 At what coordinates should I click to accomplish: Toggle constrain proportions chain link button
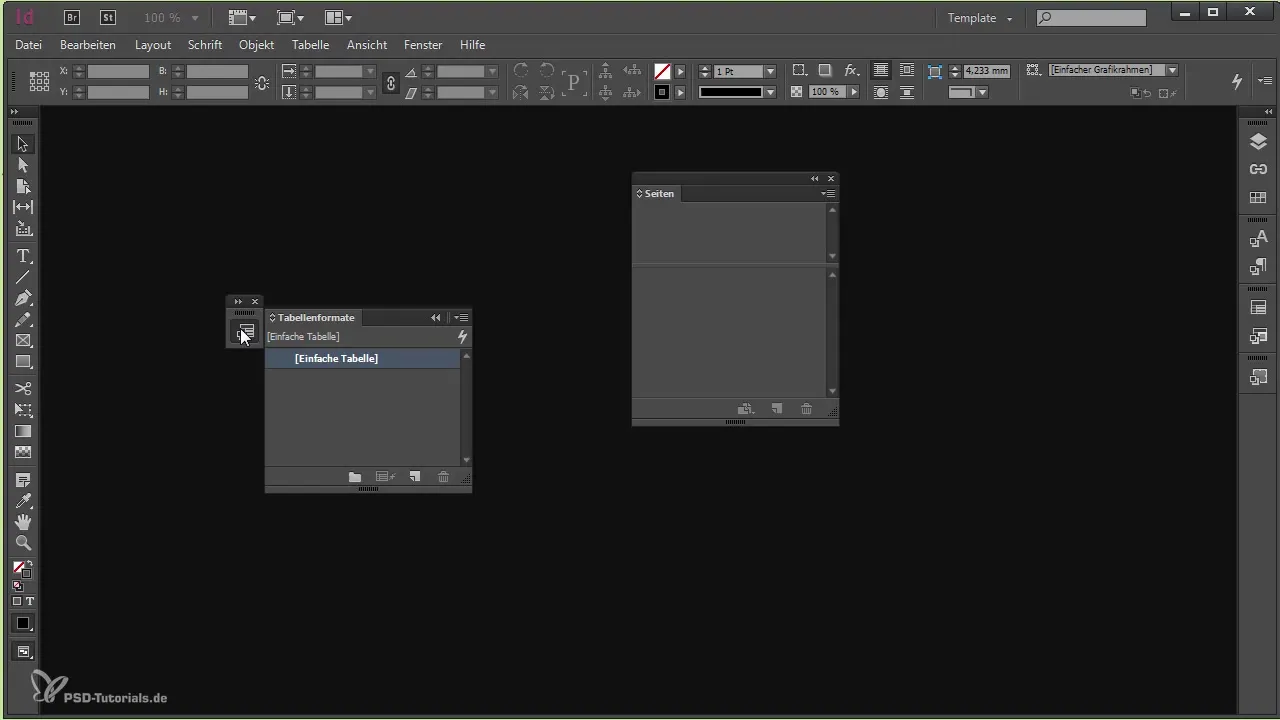tap(391, 82)
